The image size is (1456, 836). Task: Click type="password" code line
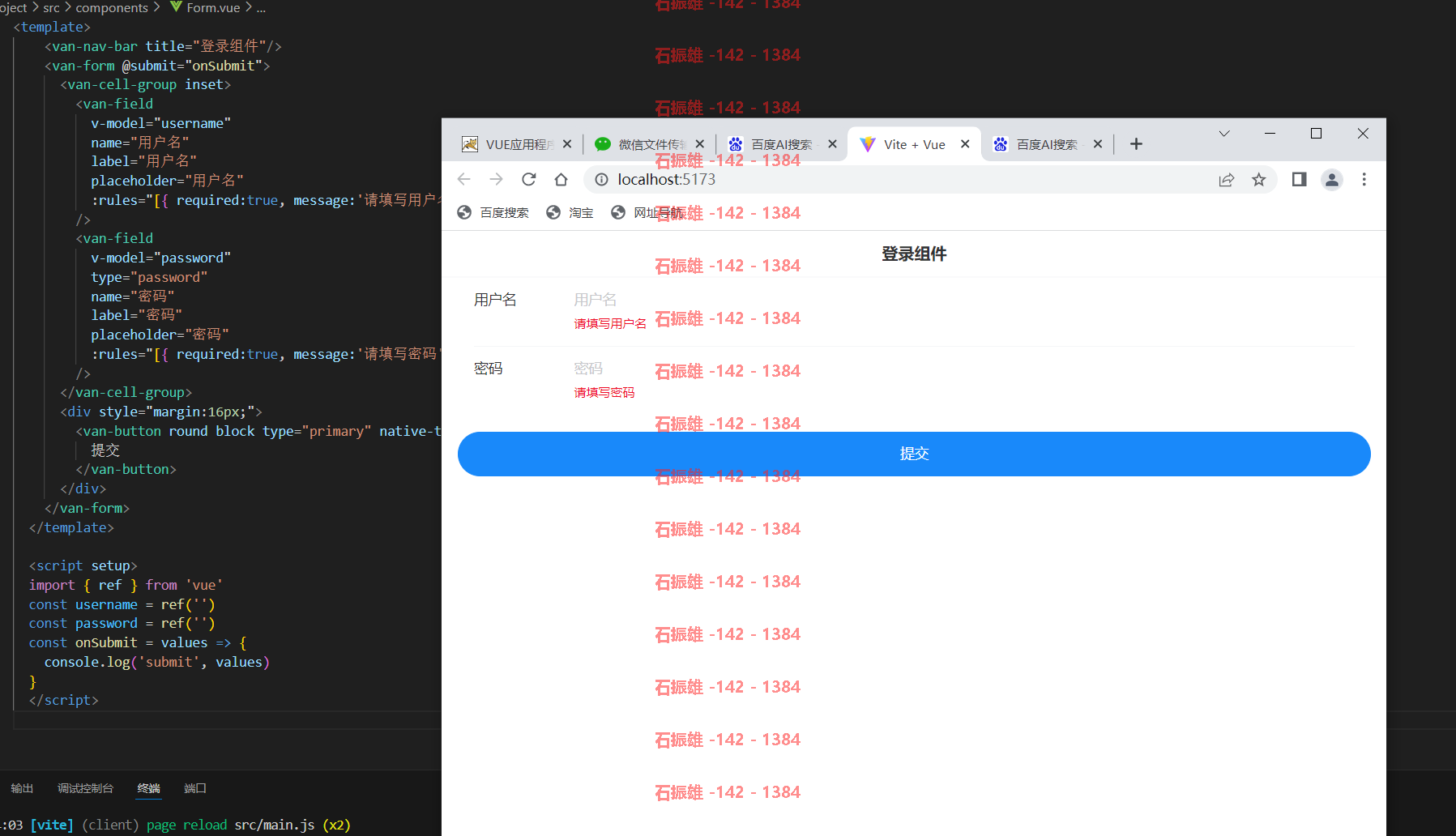(149, 277)
